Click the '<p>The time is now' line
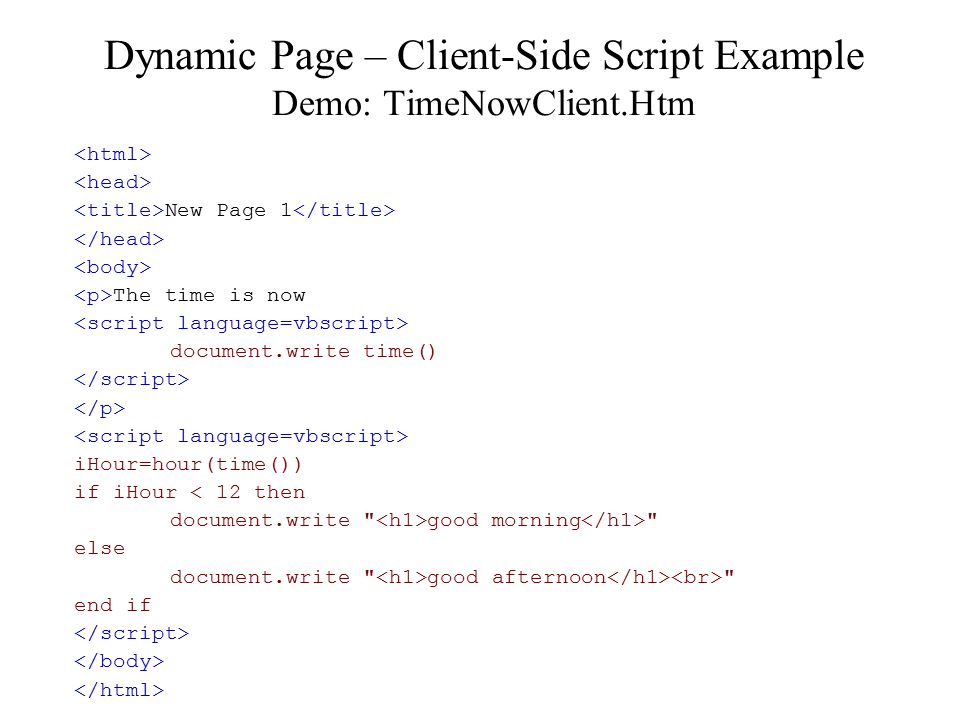 tap(190, 296)
